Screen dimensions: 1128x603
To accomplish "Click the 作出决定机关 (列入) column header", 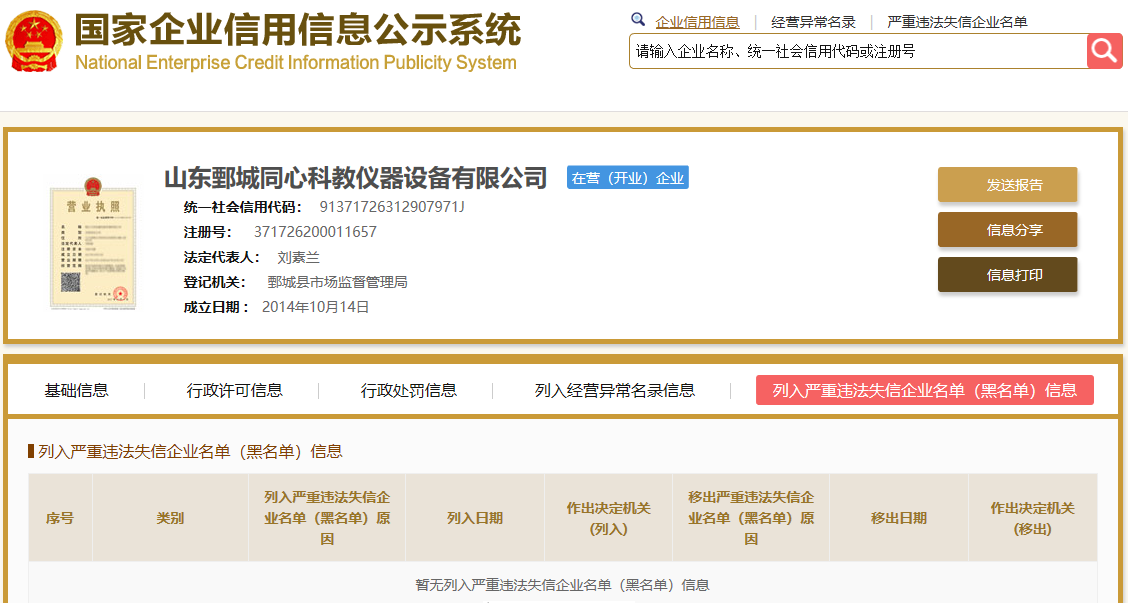I will click(609, 518).
